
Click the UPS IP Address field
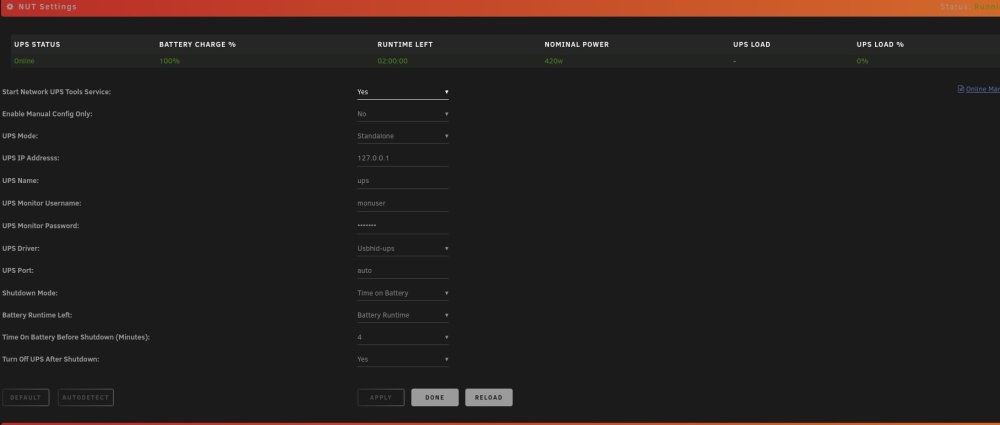(x=402, y=158)
